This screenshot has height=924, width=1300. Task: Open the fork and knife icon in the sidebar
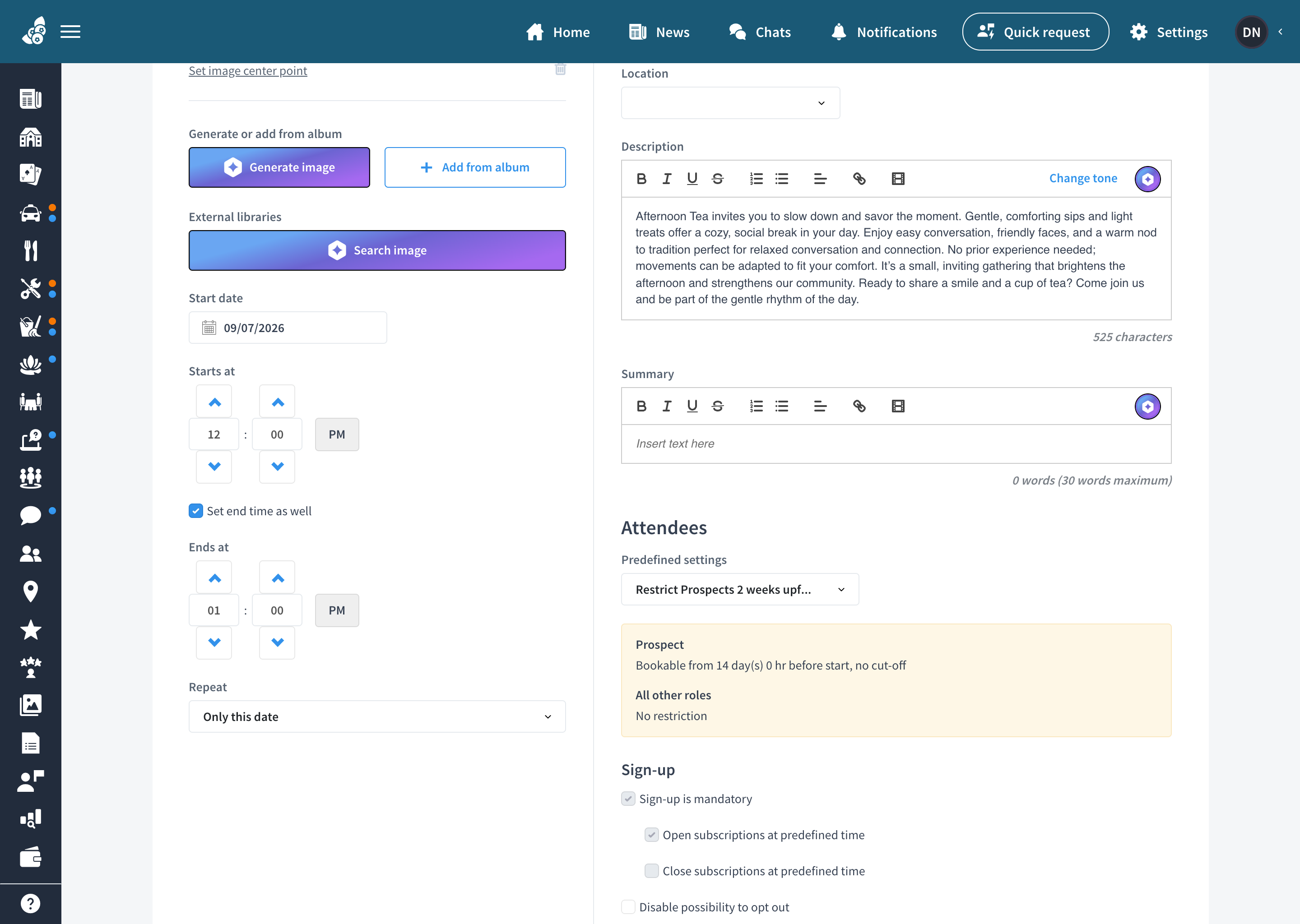[x=31, y=250]
